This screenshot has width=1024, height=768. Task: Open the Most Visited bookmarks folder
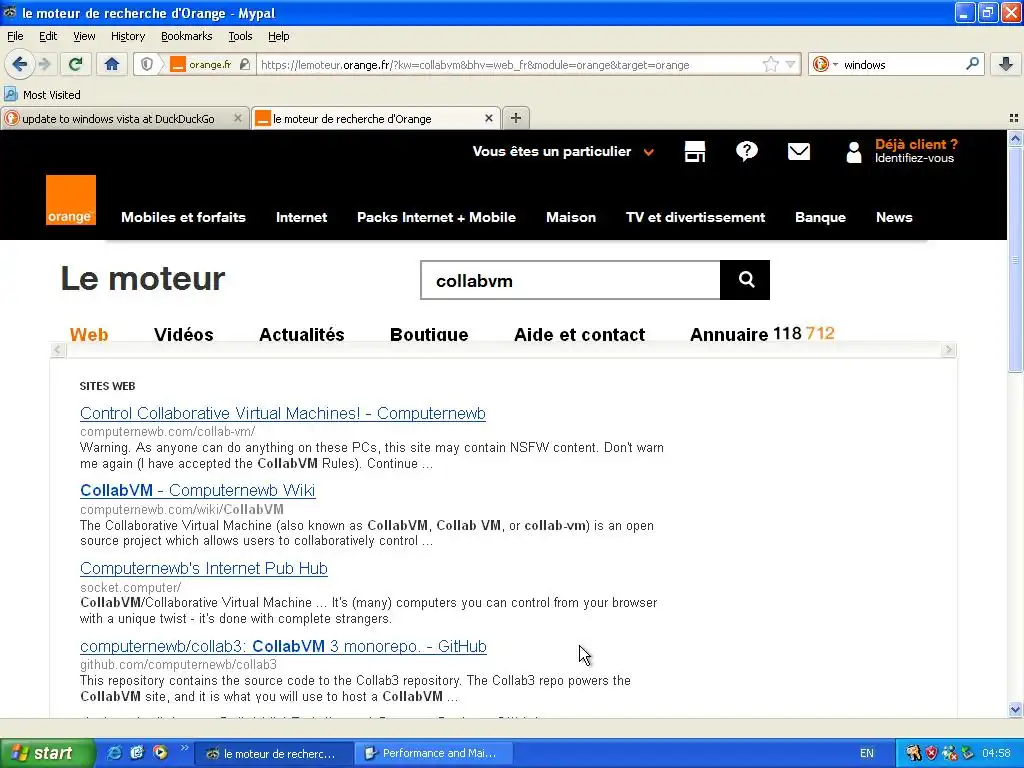[42, 95]
